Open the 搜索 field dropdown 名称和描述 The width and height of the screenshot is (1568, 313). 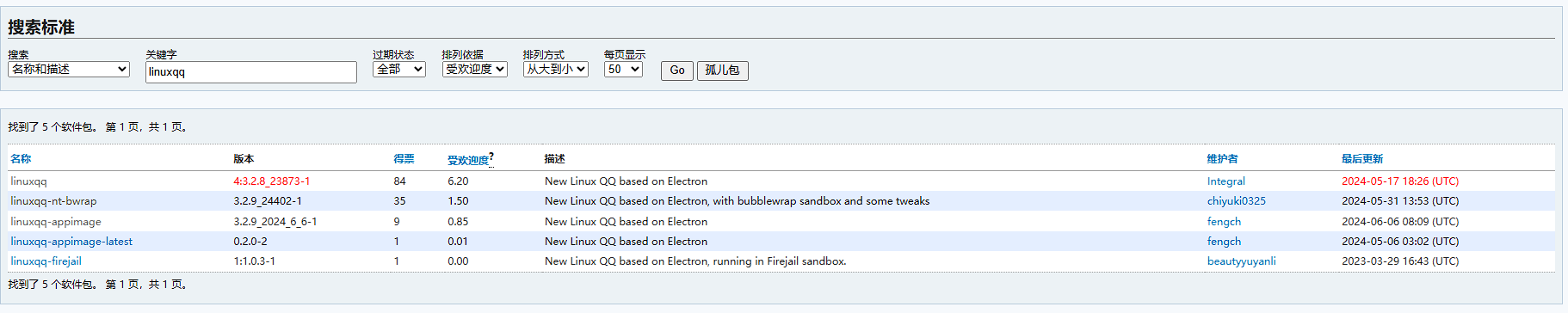pyautogui.click(x=69, y=69)
